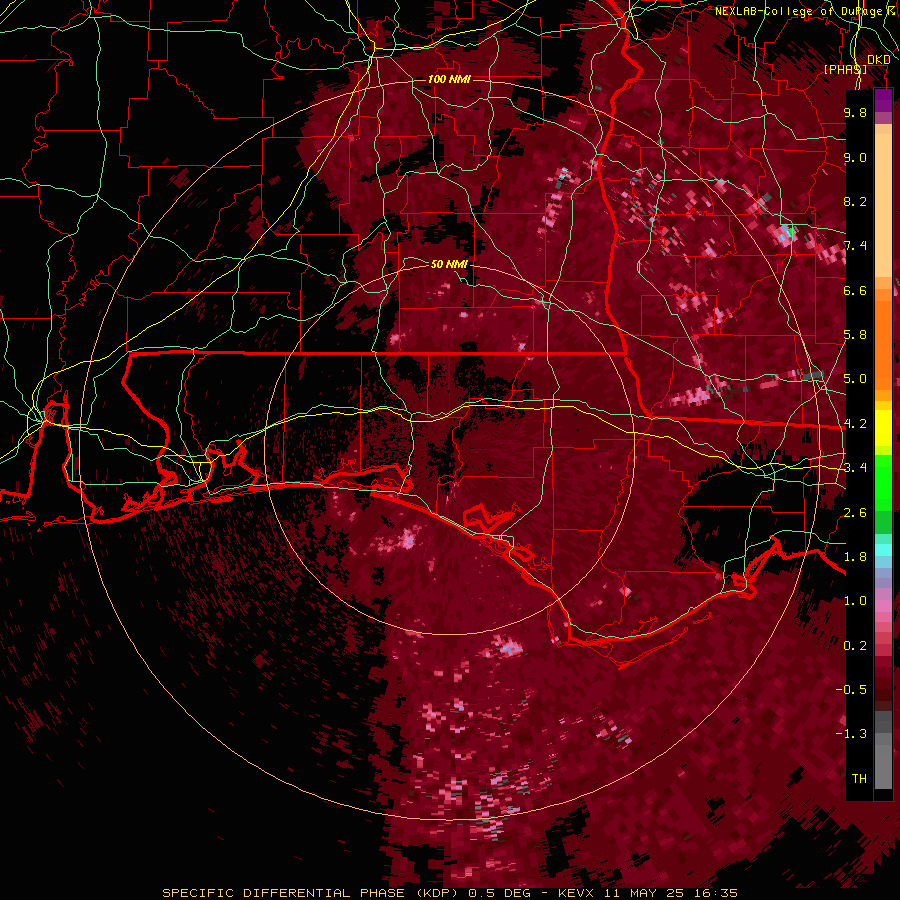
Task: Click the 2.6 value on the color scale
Action: pos(855,513)
